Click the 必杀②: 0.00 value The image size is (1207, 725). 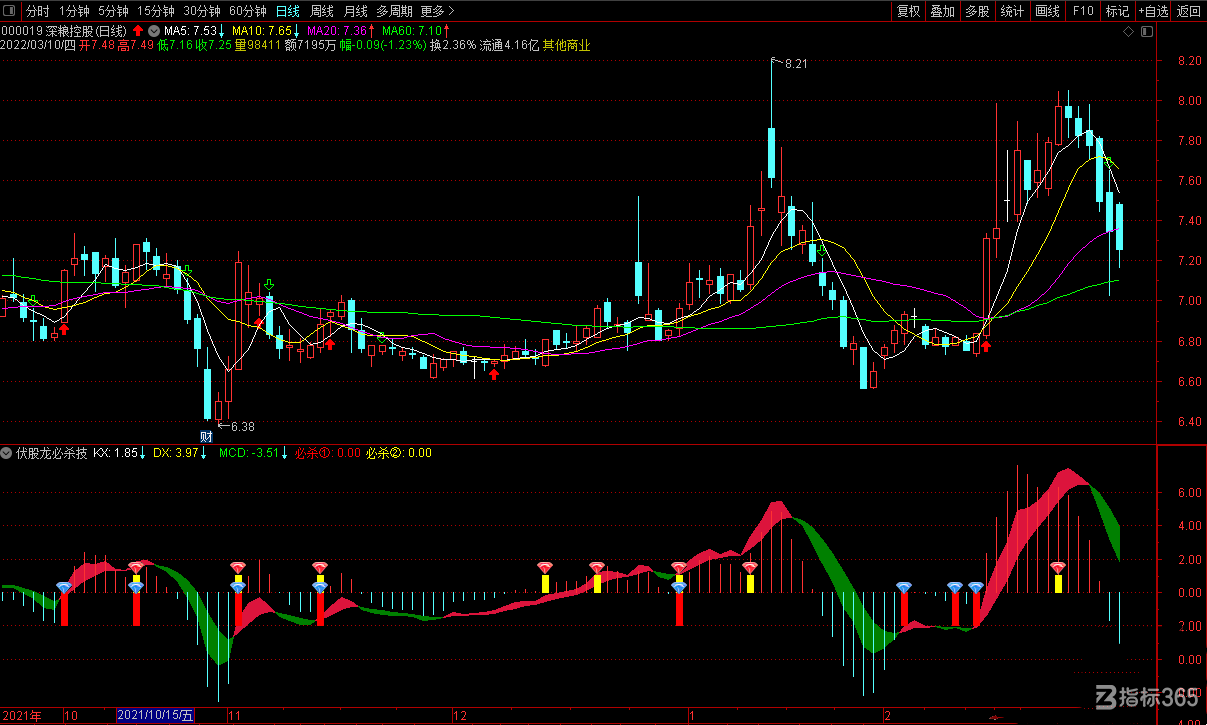[x=399, y=453]
